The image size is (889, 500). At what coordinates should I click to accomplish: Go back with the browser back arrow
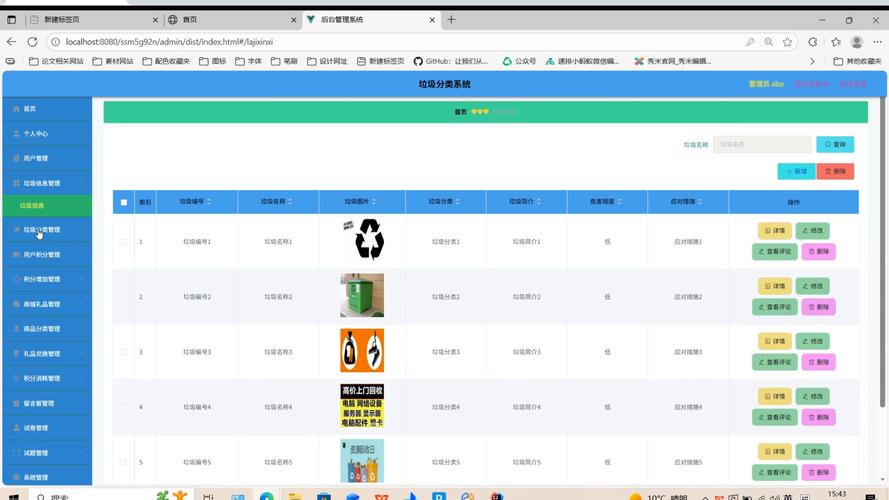coord(11,42)
